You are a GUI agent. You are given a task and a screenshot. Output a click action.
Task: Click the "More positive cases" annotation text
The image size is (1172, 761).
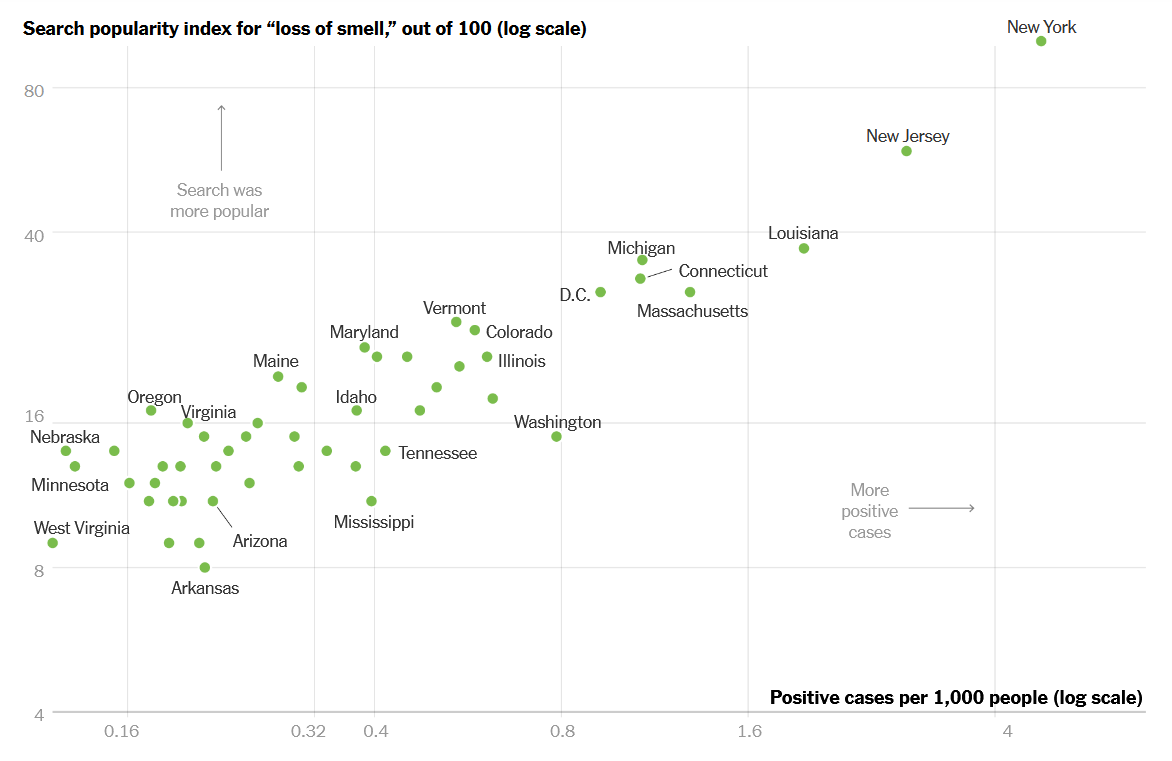(x=869, y=511)
